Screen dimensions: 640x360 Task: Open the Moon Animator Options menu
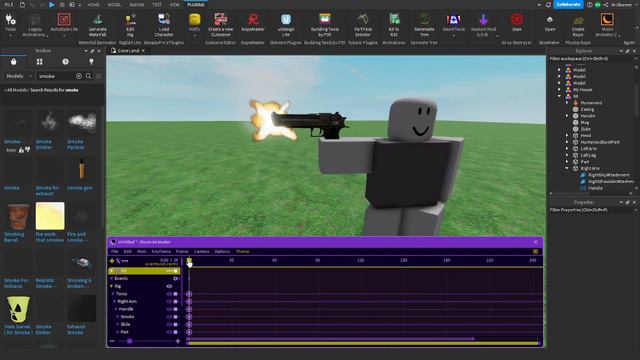tap(222, 251)
